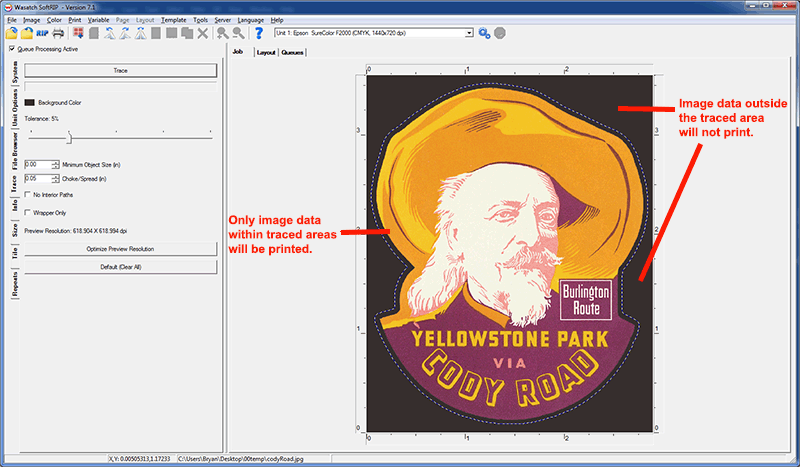The image size is (800, 467).
Task: Click the Cody Road image preview
Action: tap(510, 254)
